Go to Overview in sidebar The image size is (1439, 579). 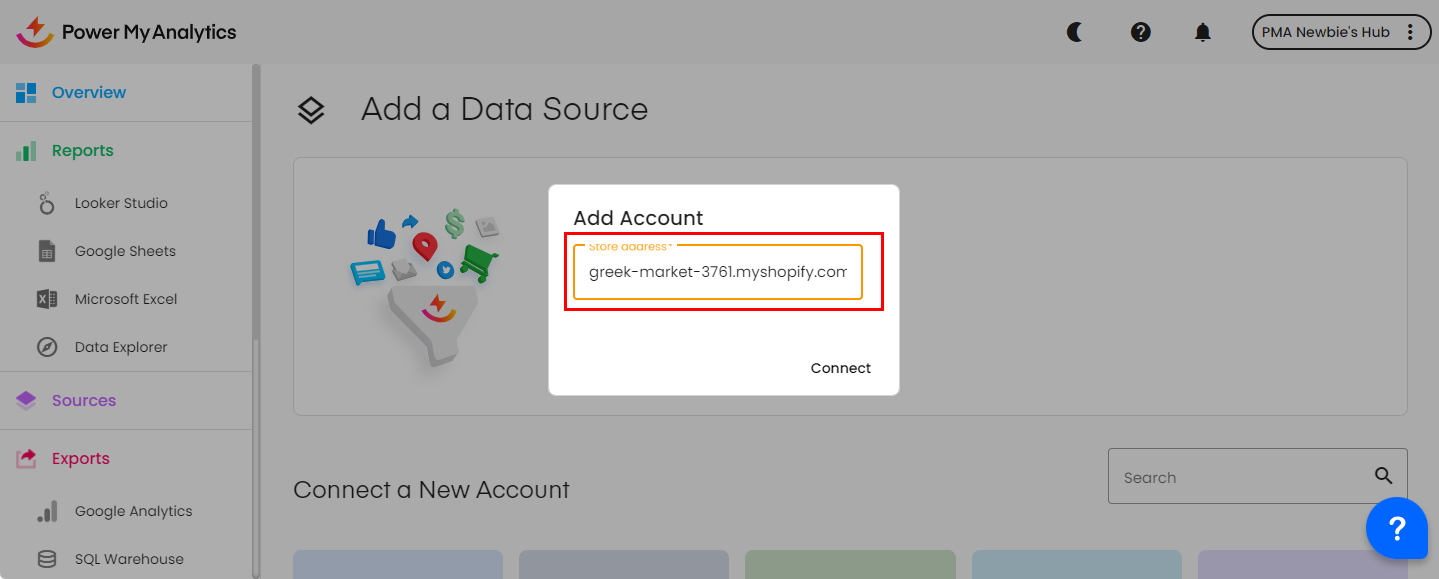(x=88, y=93)
